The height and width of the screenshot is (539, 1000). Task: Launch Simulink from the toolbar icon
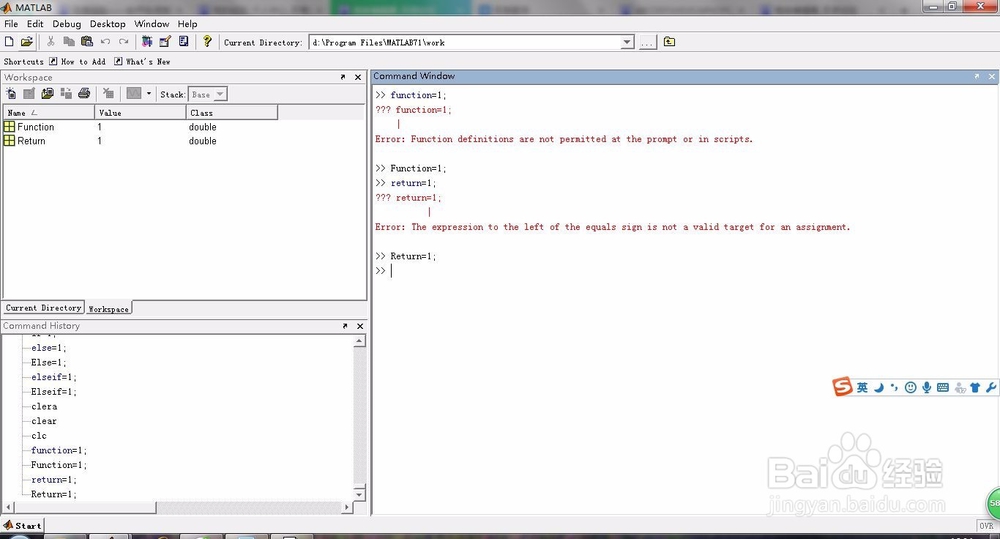pyautogui.click(x=147, y=42)
